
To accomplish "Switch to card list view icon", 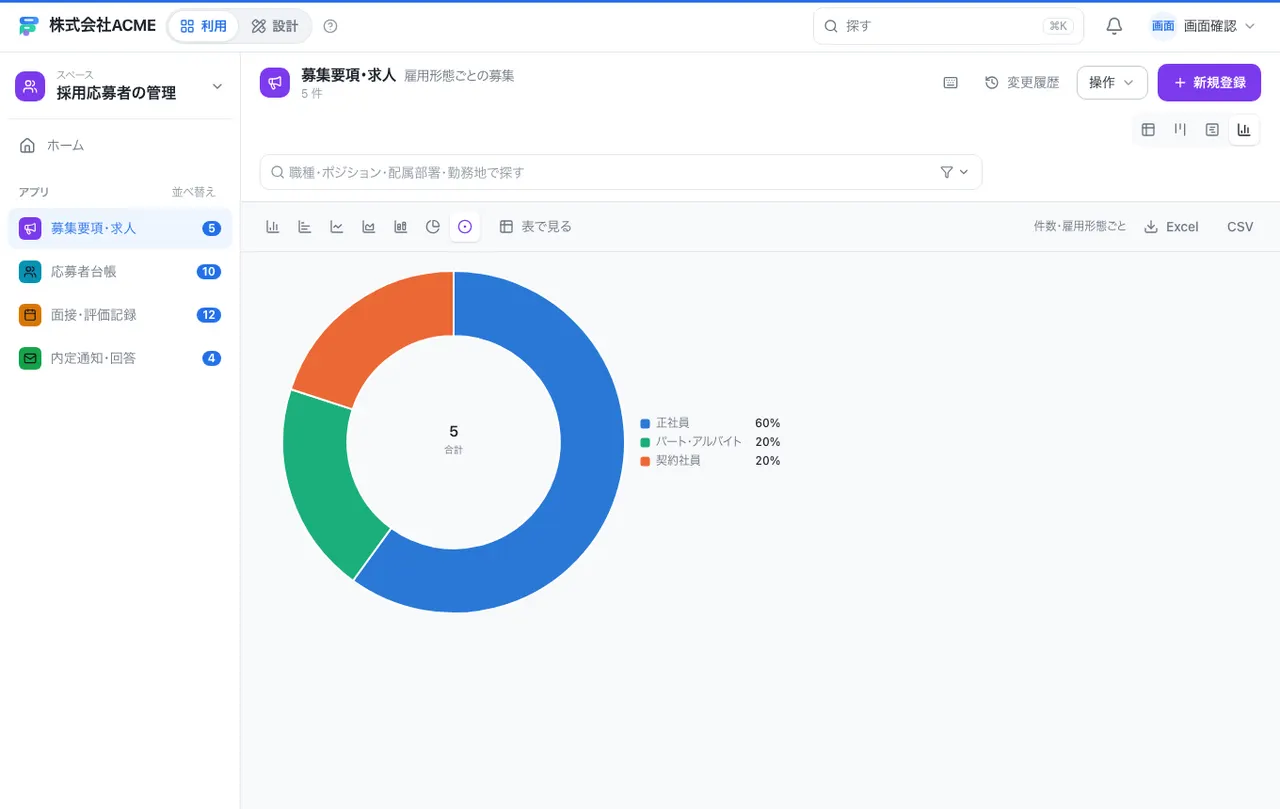I will point(1212,129).
